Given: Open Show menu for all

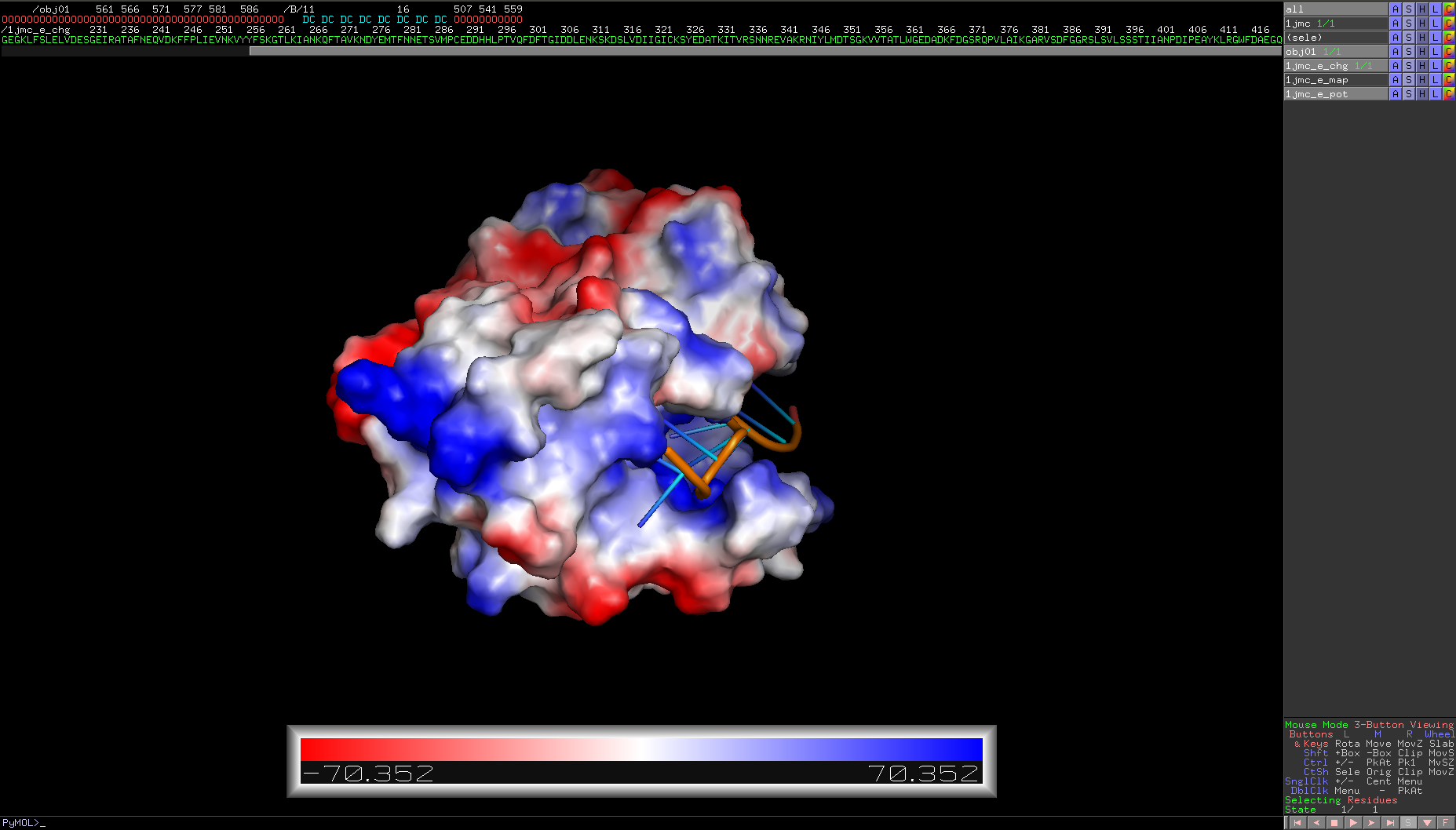Looking at the screenshot, I should [1409, 9].
